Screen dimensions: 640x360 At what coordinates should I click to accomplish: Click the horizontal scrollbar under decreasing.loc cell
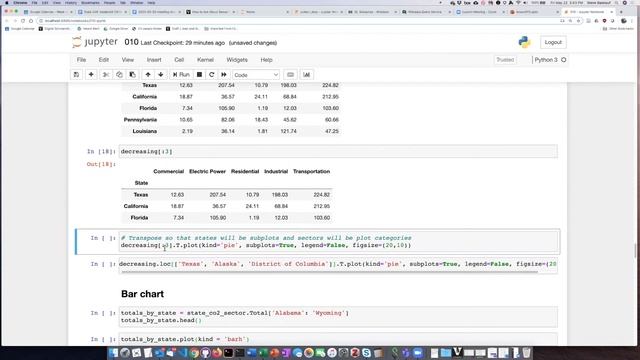pyautogui.click(x=329, y=272)
